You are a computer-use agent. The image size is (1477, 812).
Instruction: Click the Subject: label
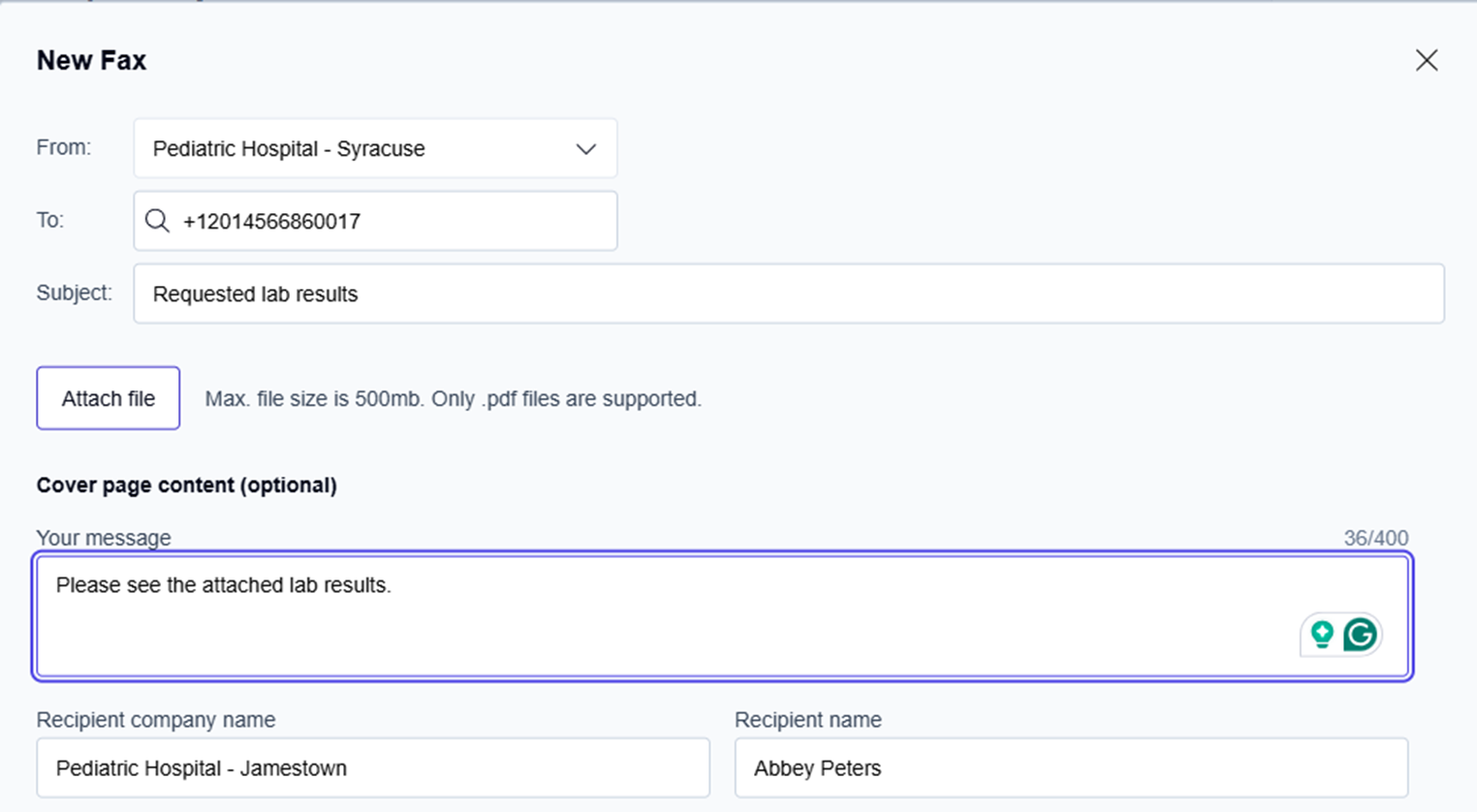tap(74, 293)
